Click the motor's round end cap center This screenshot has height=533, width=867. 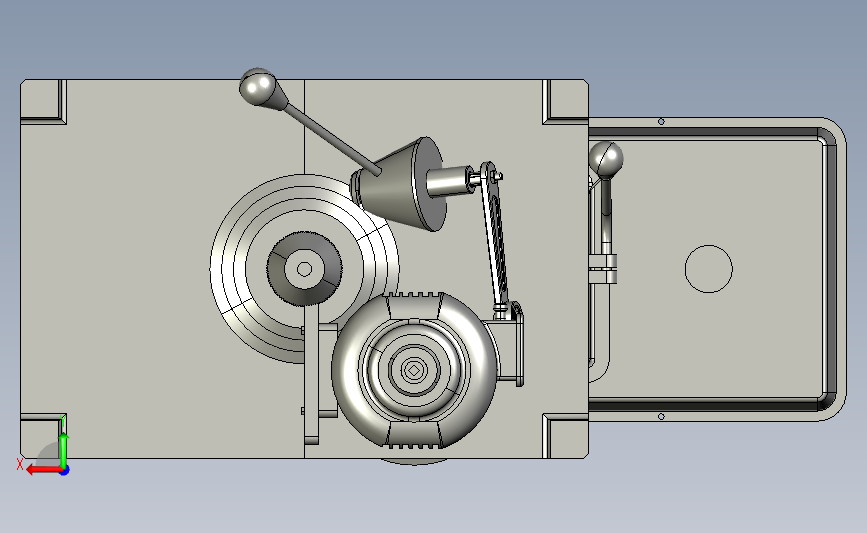coord(413,369)
